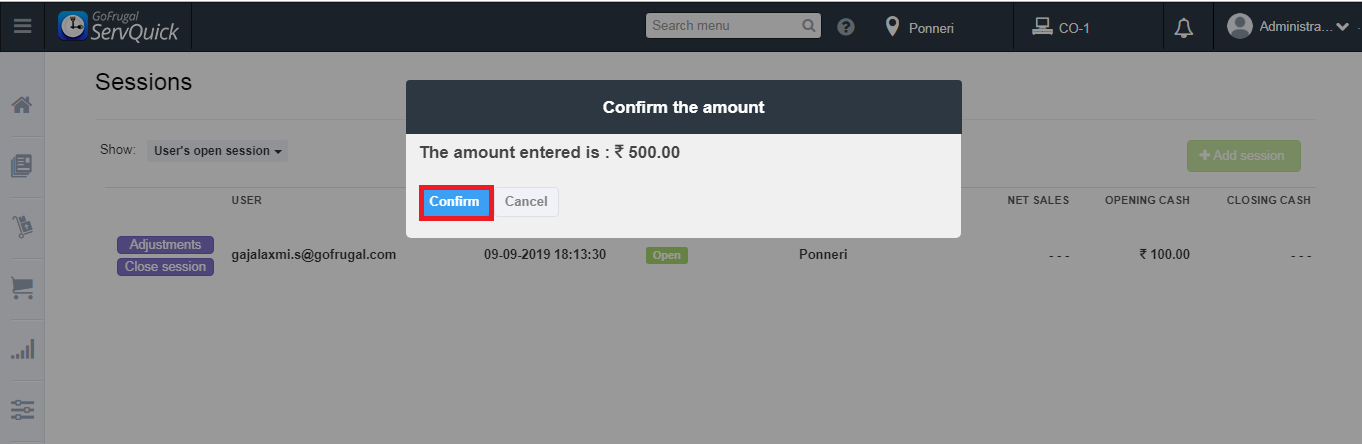Open the hamburger menu icon
This screenshot has height=444, width=1362.
click(22, 27)
